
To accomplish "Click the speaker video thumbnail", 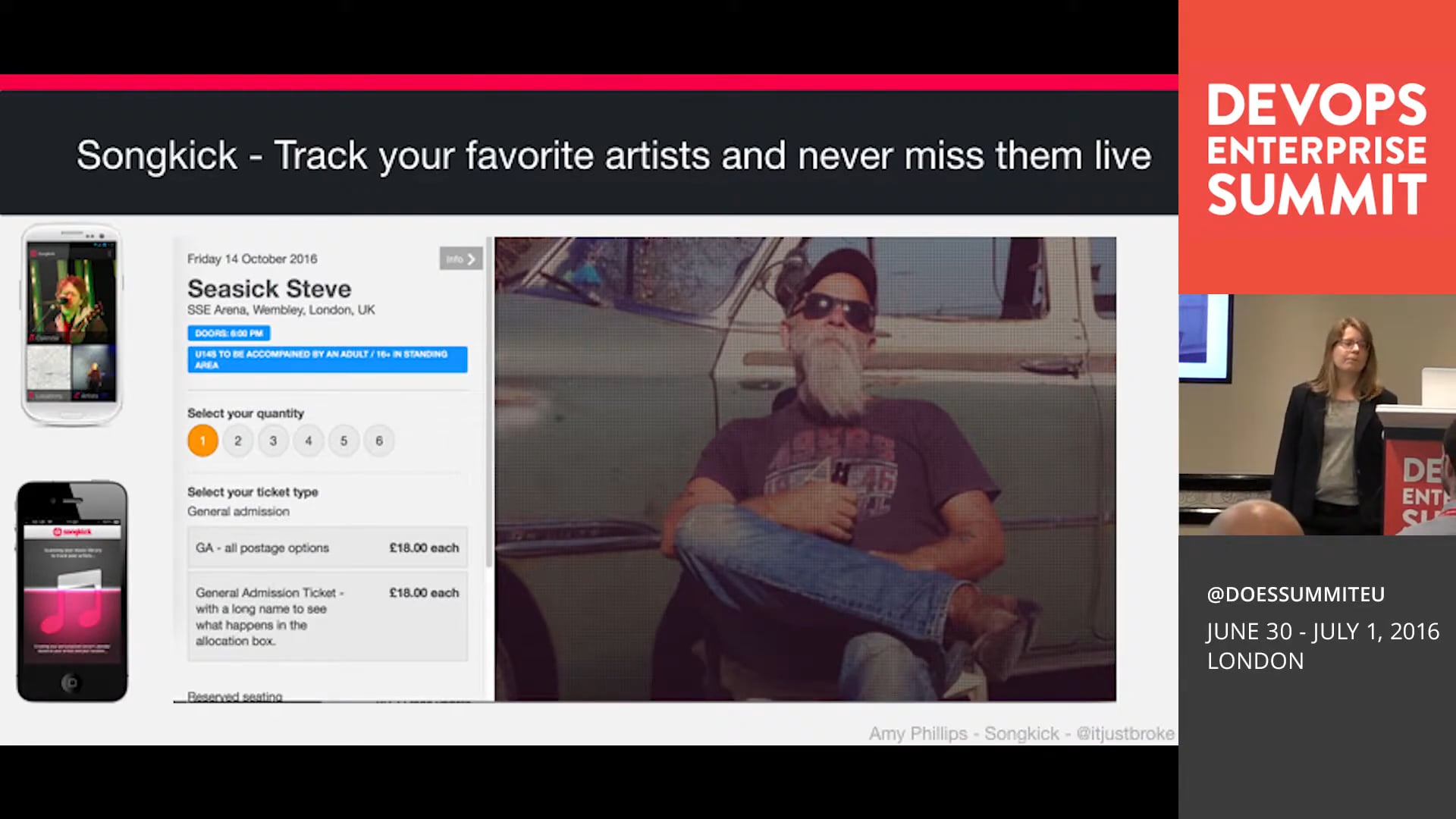I will tap(1317, 415).
